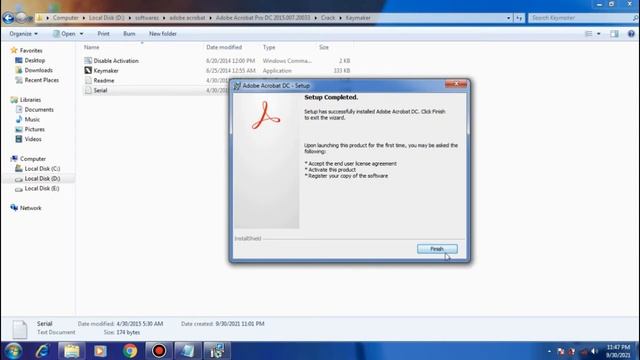Open Videos library

[33, 139]
